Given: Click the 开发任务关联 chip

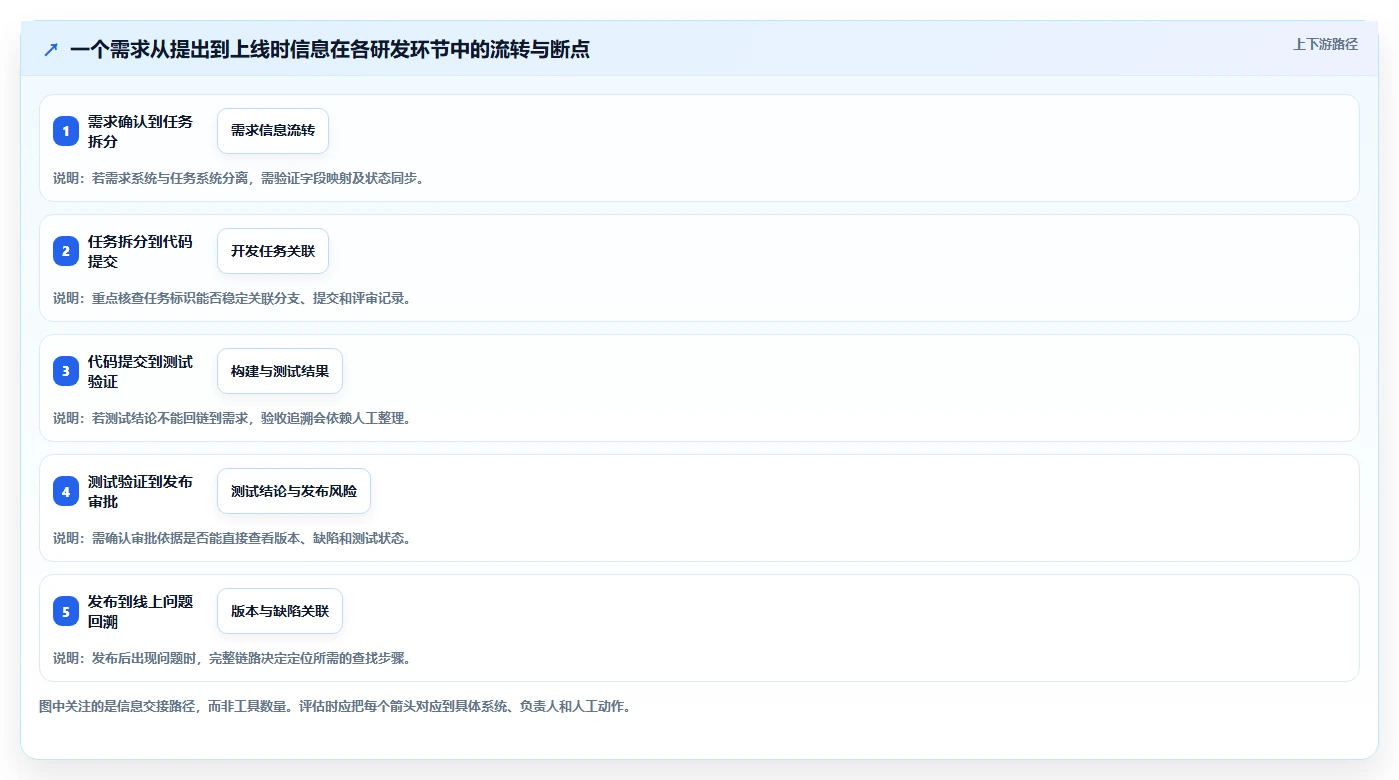Looking at the screenshot, I should click(x=273, y=251).
